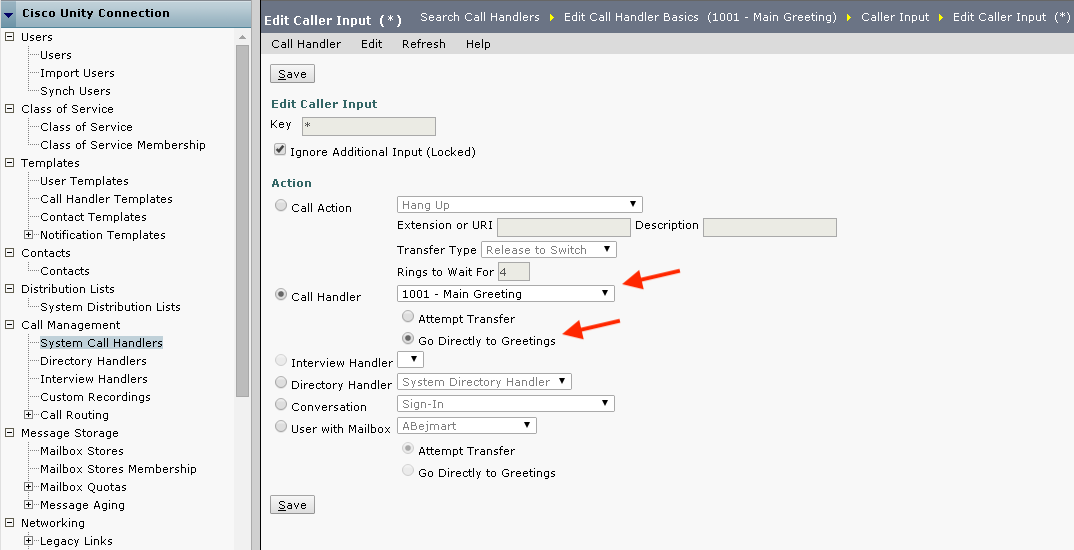Select the Call Handler radio button
Image resolution: width=1074 pixels, height=550 pixels.
(x=281, y=295)
